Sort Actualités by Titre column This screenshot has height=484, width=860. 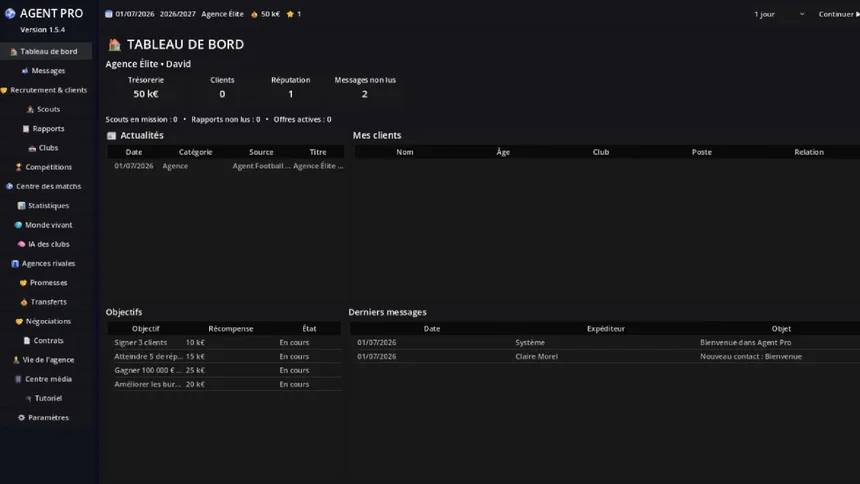click(x=318, y=152)
